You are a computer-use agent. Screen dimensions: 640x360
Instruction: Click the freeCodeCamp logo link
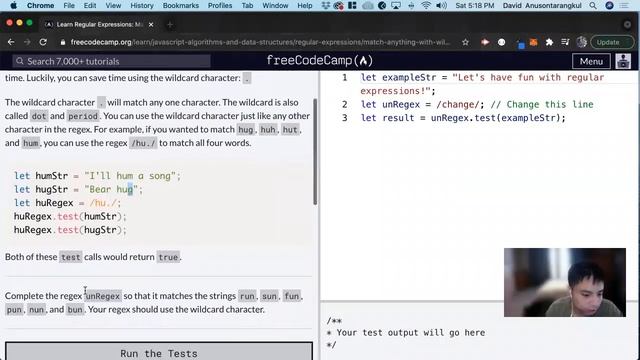320,61
